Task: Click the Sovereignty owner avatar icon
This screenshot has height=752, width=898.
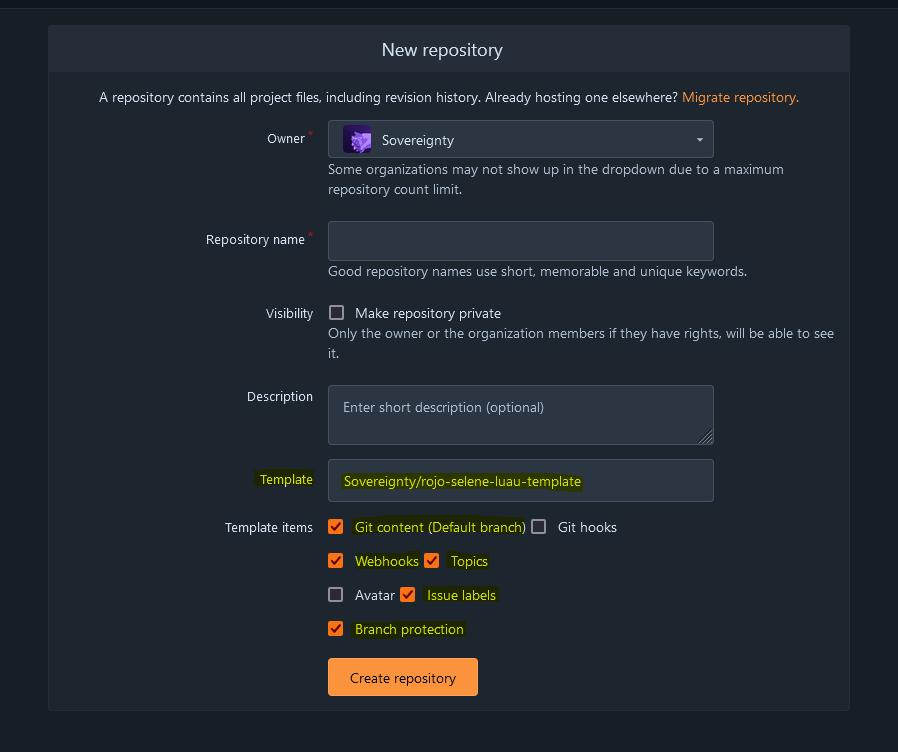Action: tap(357, 139)
